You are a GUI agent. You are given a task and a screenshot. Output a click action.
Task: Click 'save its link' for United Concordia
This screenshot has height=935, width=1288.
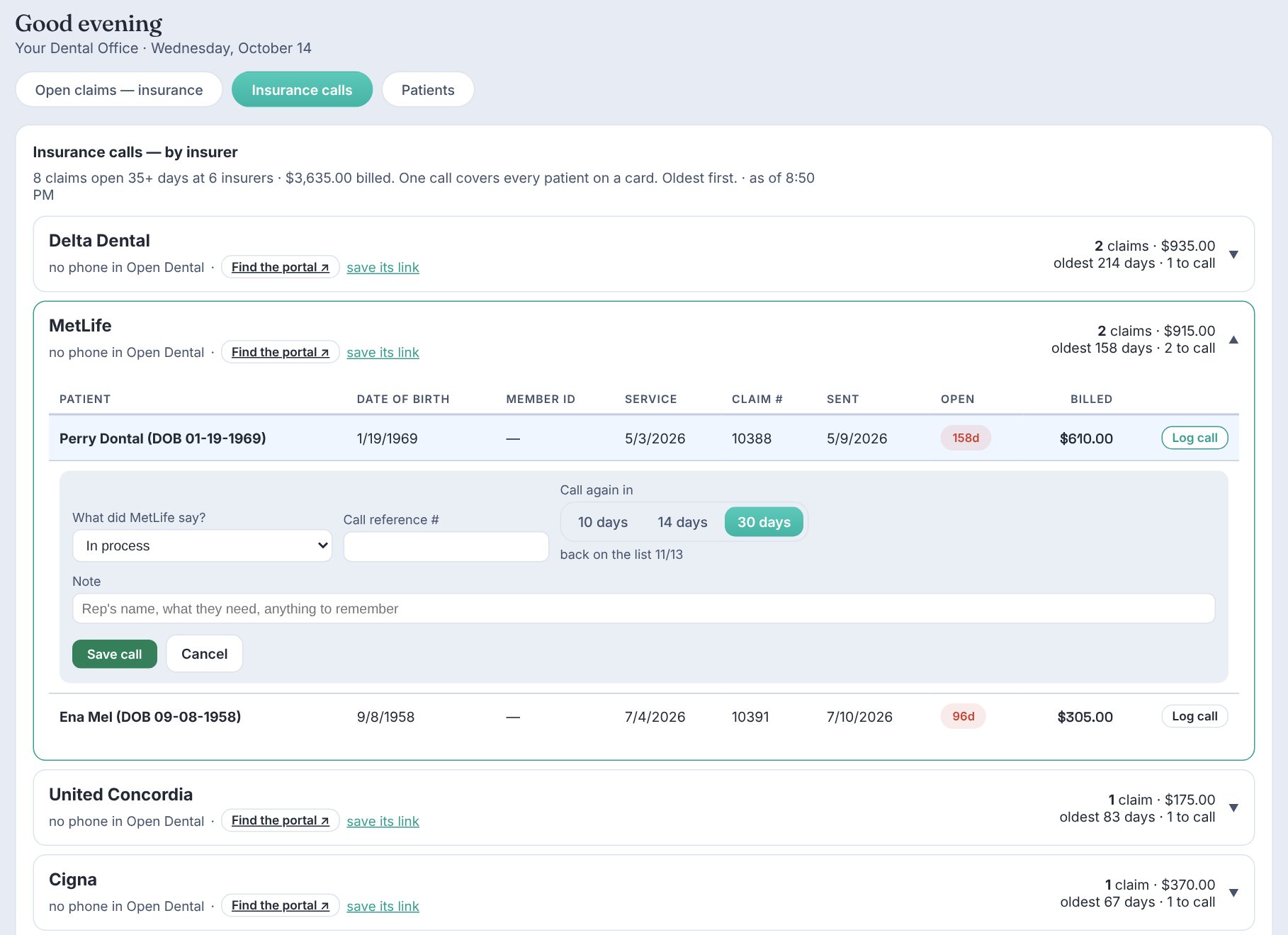coord(383,821)
